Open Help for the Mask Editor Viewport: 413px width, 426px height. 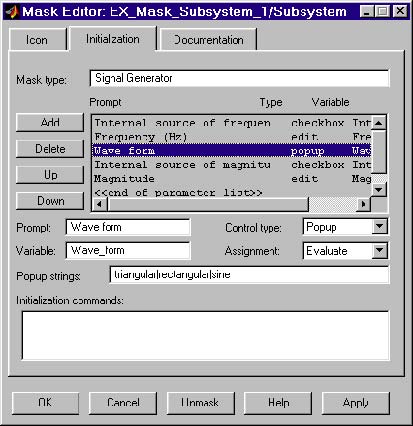tap(278, 403)
